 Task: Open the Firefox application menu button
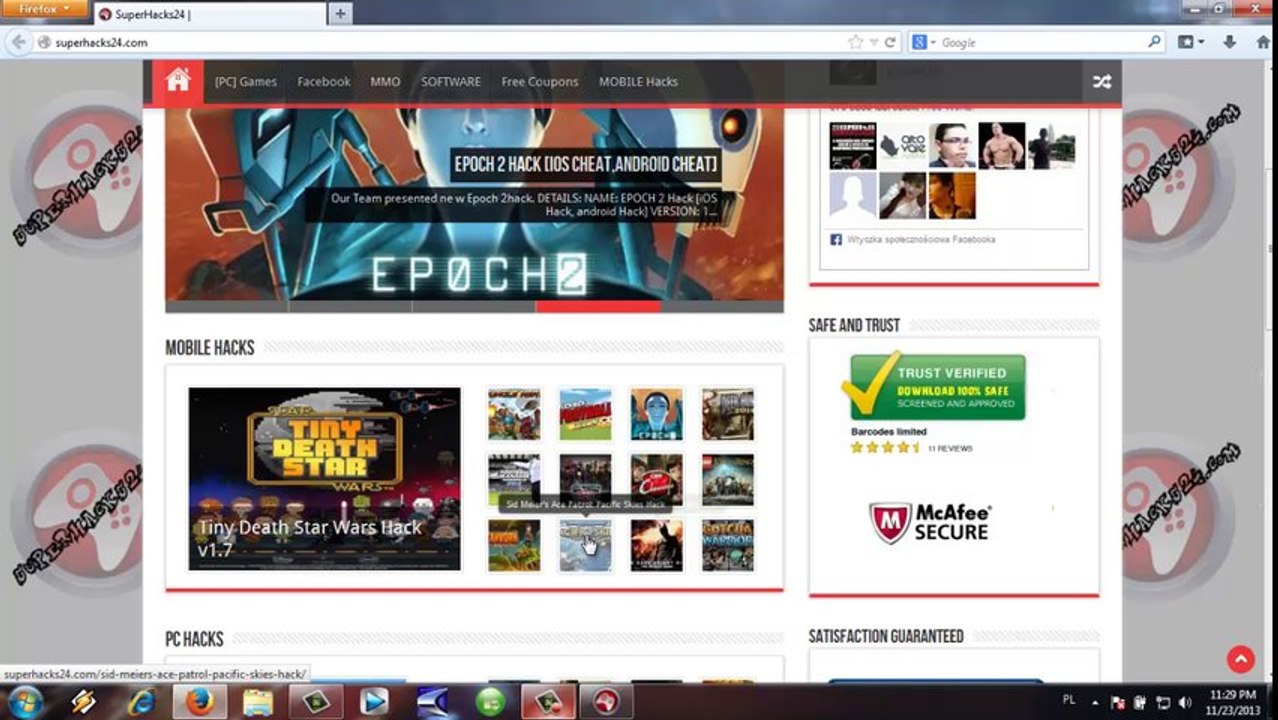click(45, 8)
